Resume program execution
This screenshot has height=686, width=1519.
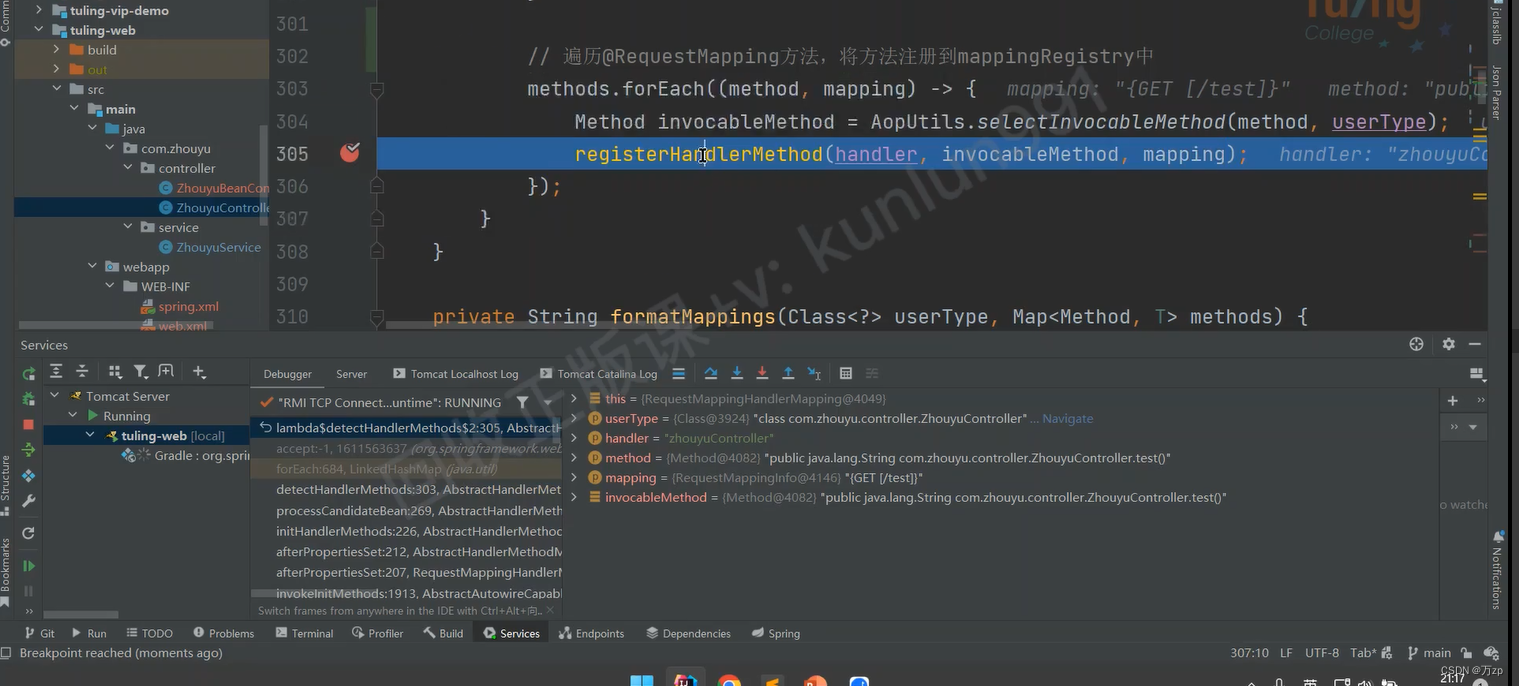pos(29,566)
